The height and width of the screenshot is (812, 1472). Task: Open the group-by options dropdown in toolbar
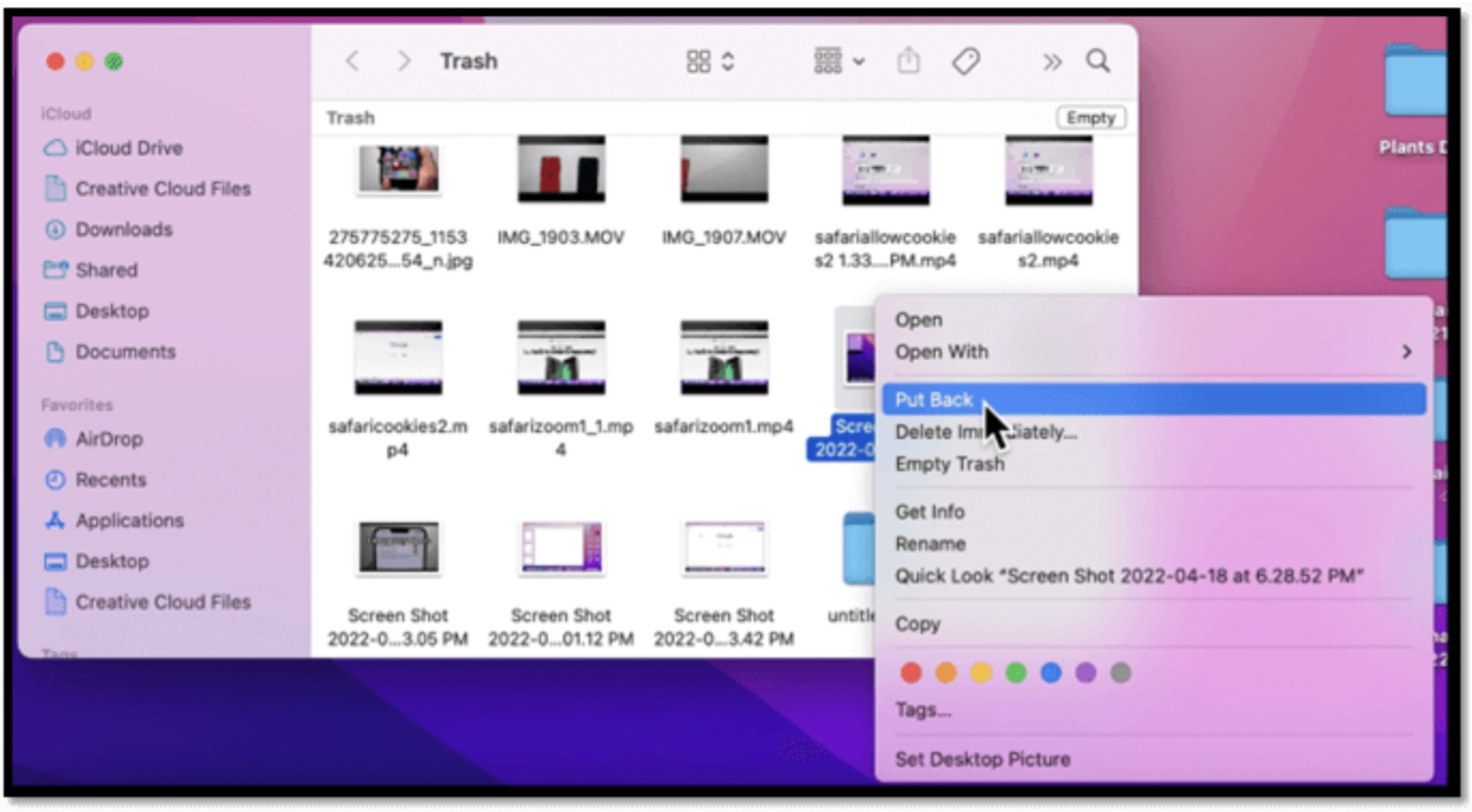[839, 61]
